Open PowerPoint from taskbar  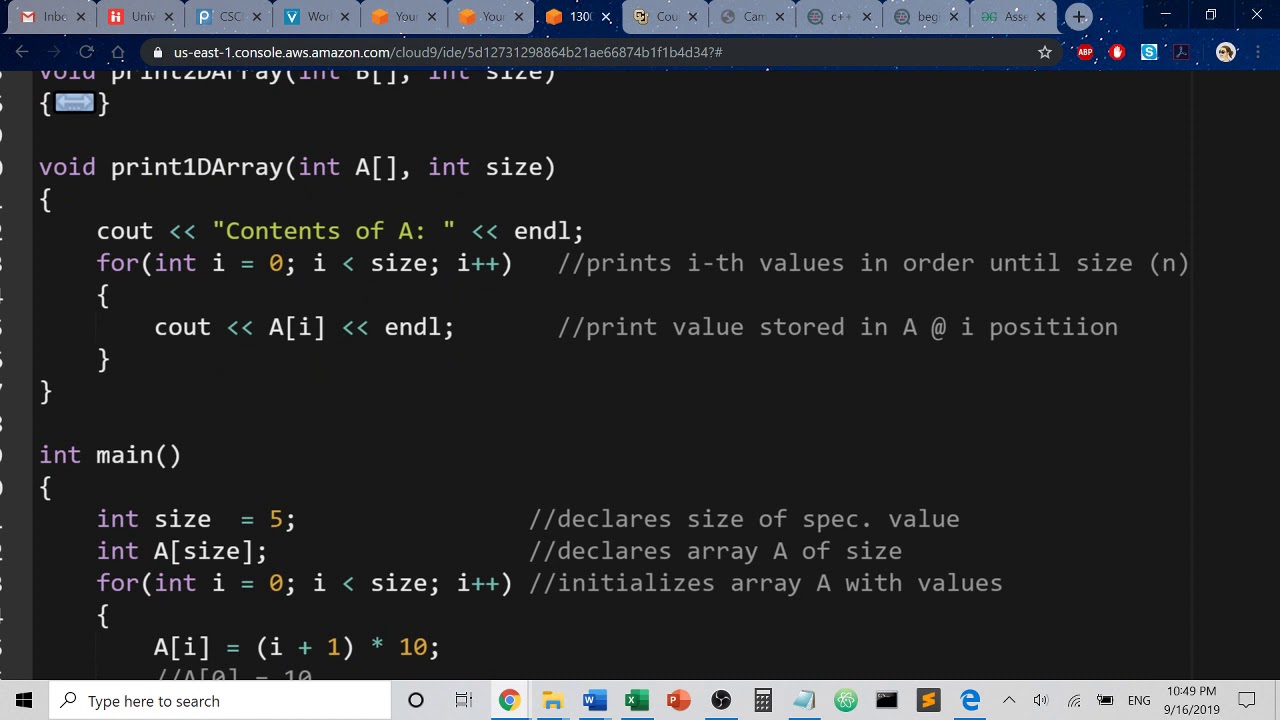click(679, 700)
